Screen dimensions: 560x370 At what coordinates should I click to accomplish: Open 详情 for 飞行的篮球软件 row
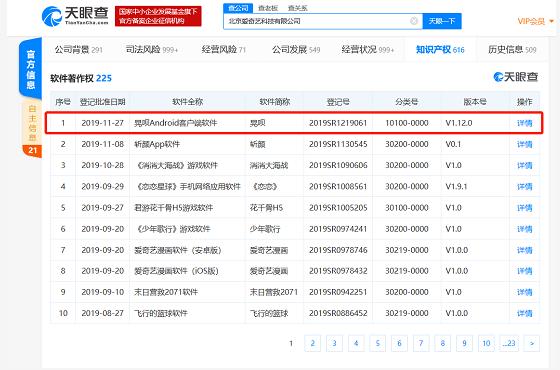point(524,313)
